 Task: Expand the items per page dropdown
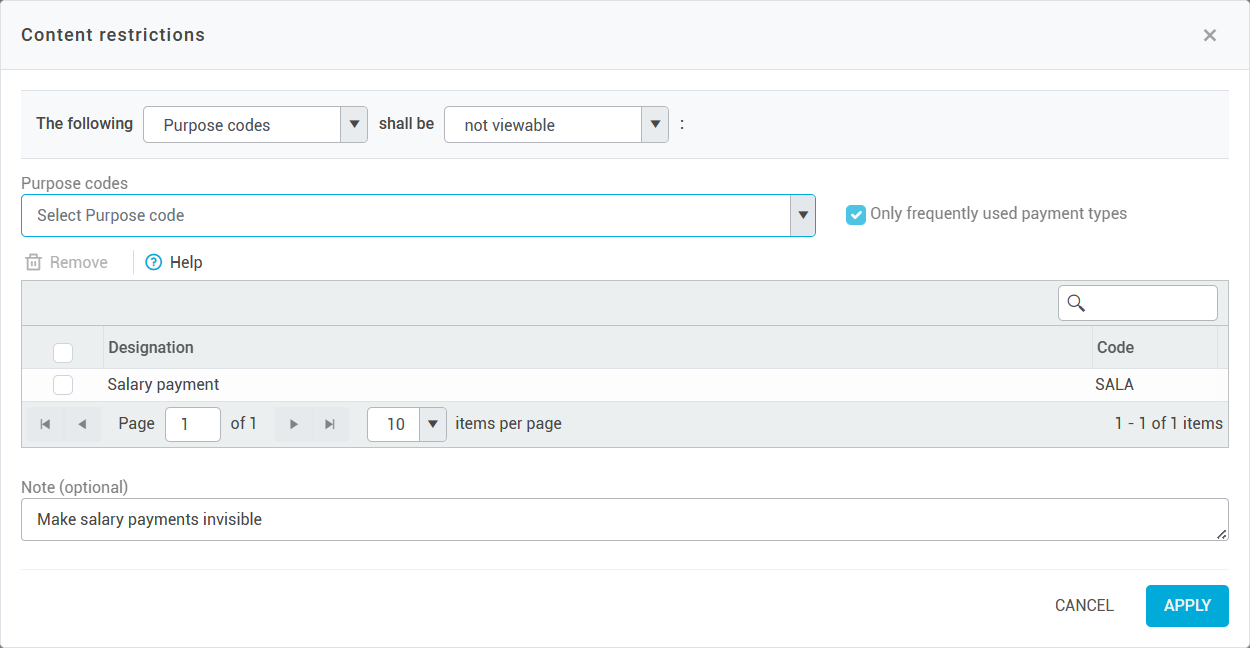point(432,424)
